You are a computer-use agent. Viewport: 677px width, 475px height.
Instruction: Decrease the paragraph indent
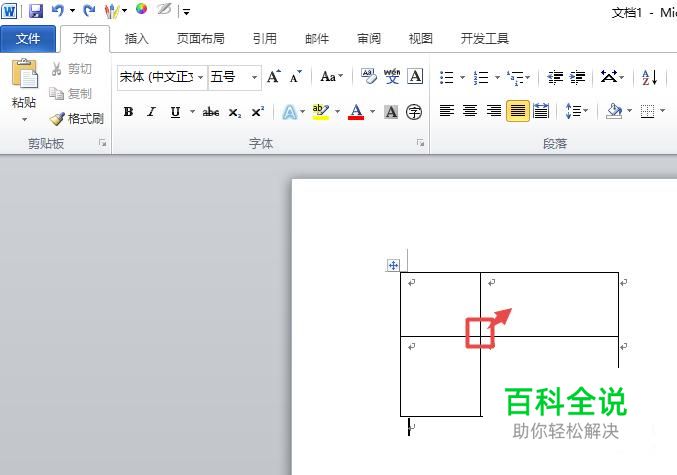tap(555, 77)
